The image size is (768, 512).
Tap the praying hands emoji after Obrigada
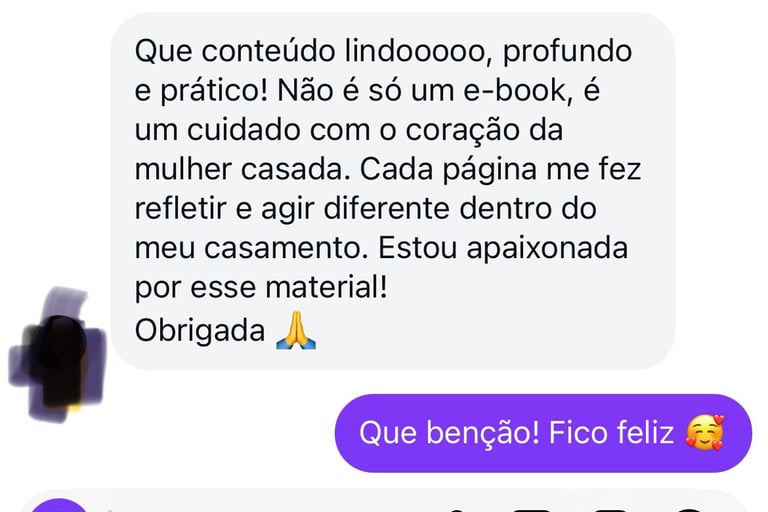[x=296, y=330]
